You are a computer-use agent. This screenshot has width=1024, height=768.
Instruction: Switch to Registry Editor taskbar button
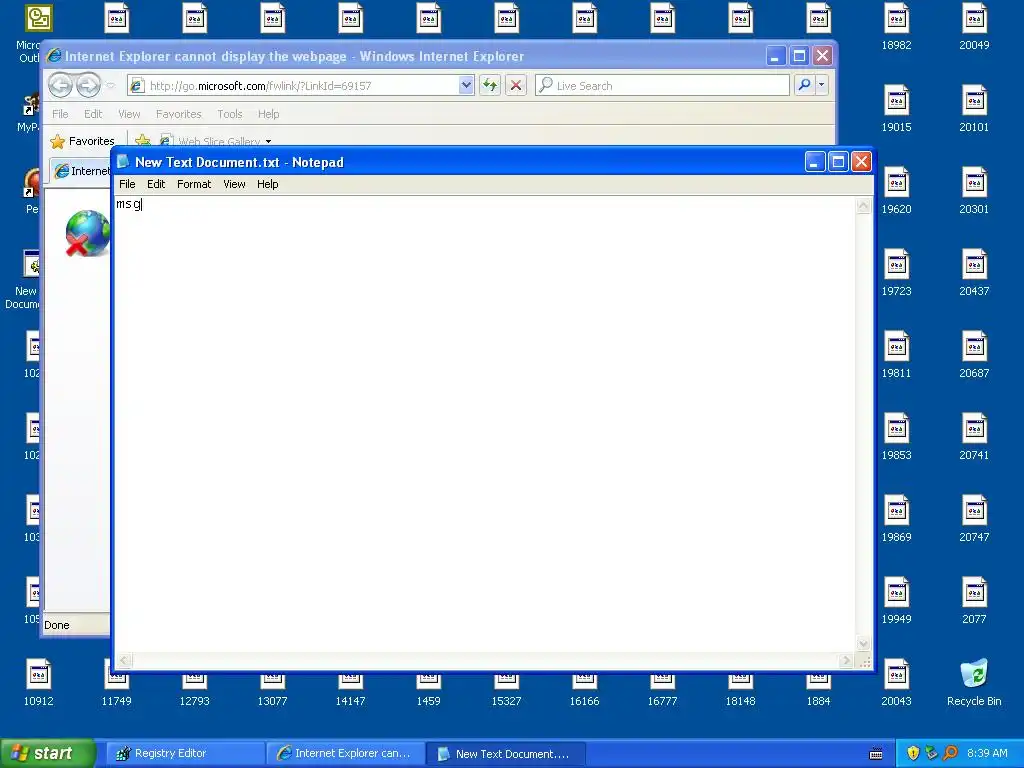pos(184,754)
